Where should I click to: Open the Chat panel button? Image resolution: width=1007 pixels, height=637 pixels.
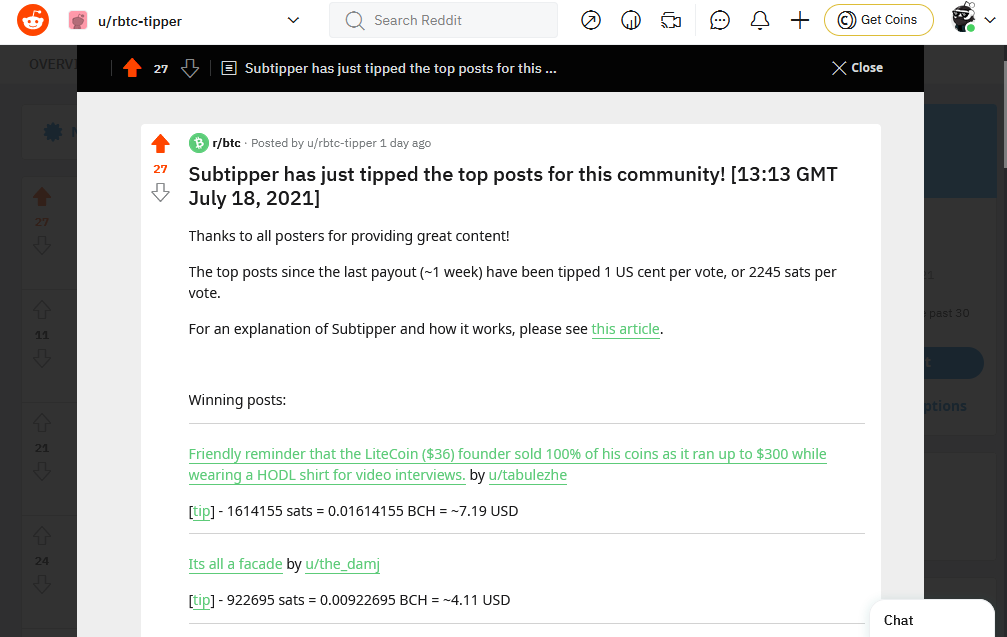click(x=932, y=619)
